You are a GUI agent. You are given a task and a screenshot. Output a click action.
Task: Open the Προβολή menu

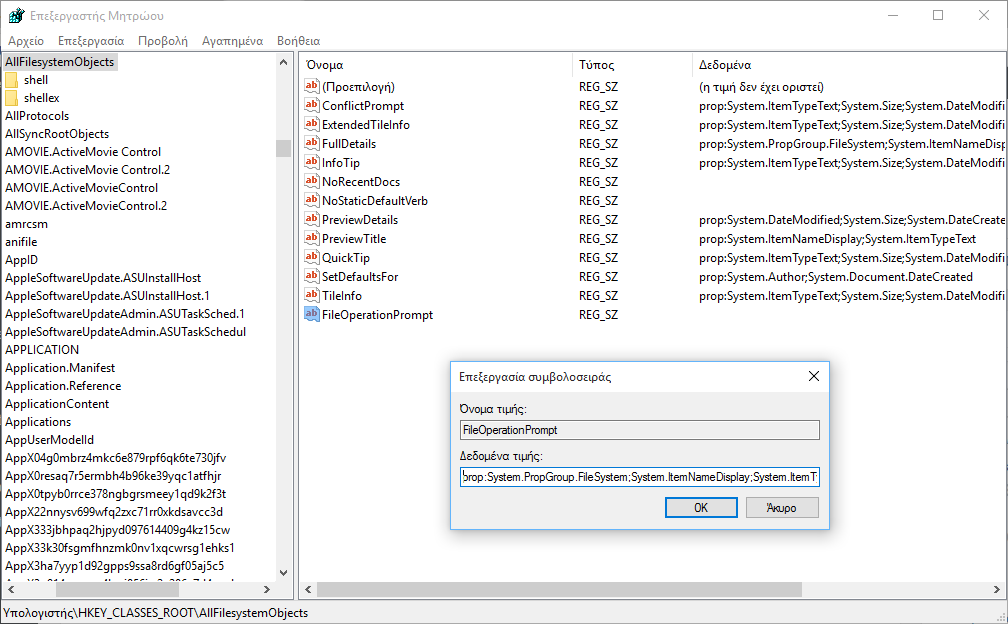[163, 41]
